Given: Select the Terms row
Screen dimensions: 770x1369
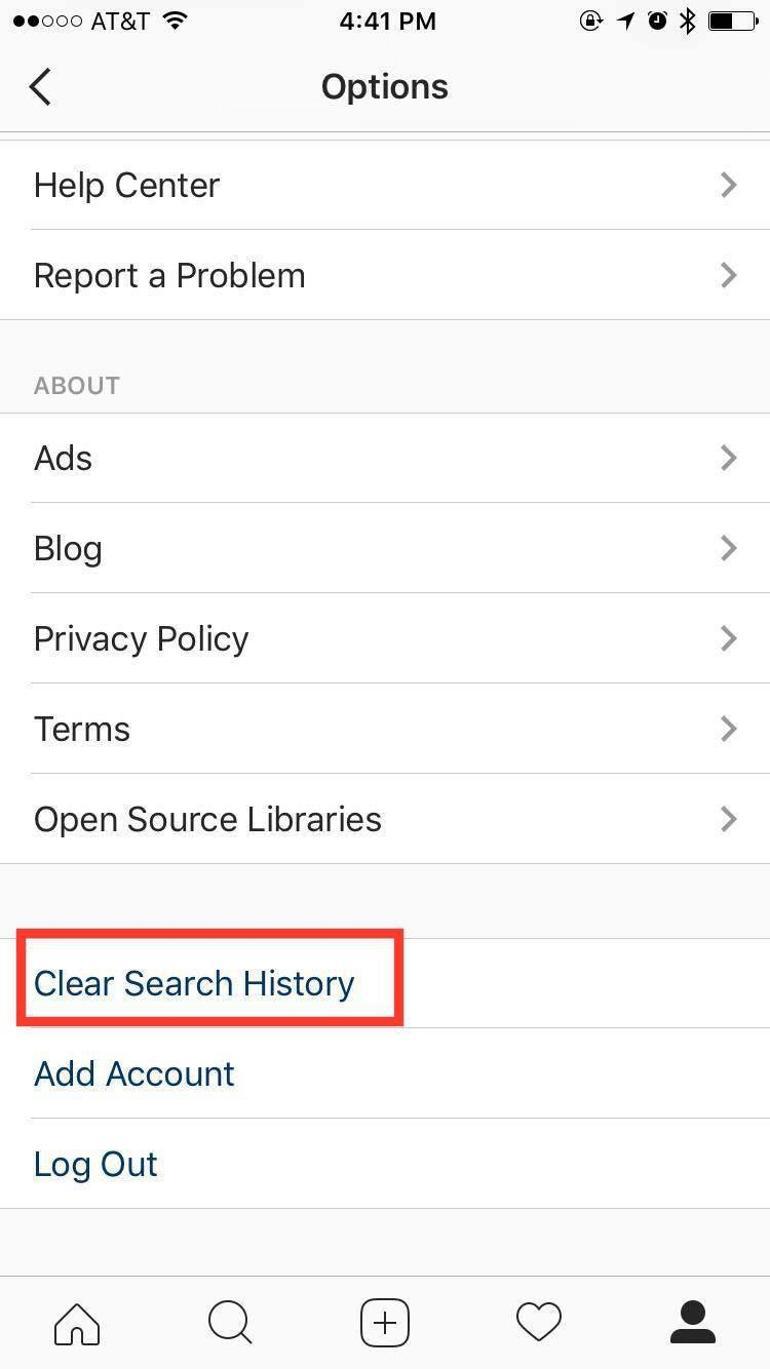Looking at the screenshot, I should click(385, 728).
